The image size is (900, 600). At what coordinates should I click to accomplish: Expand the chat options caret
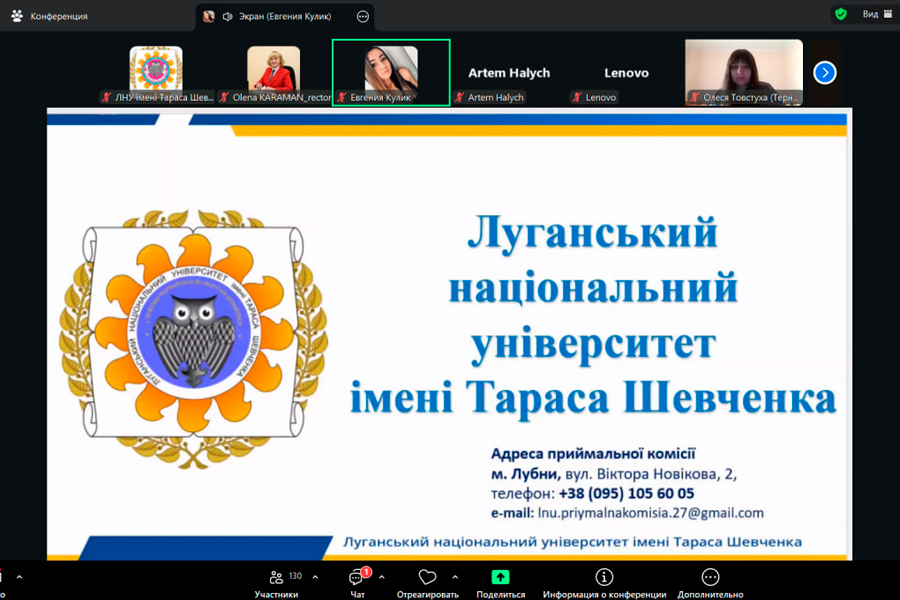point(382,577)
